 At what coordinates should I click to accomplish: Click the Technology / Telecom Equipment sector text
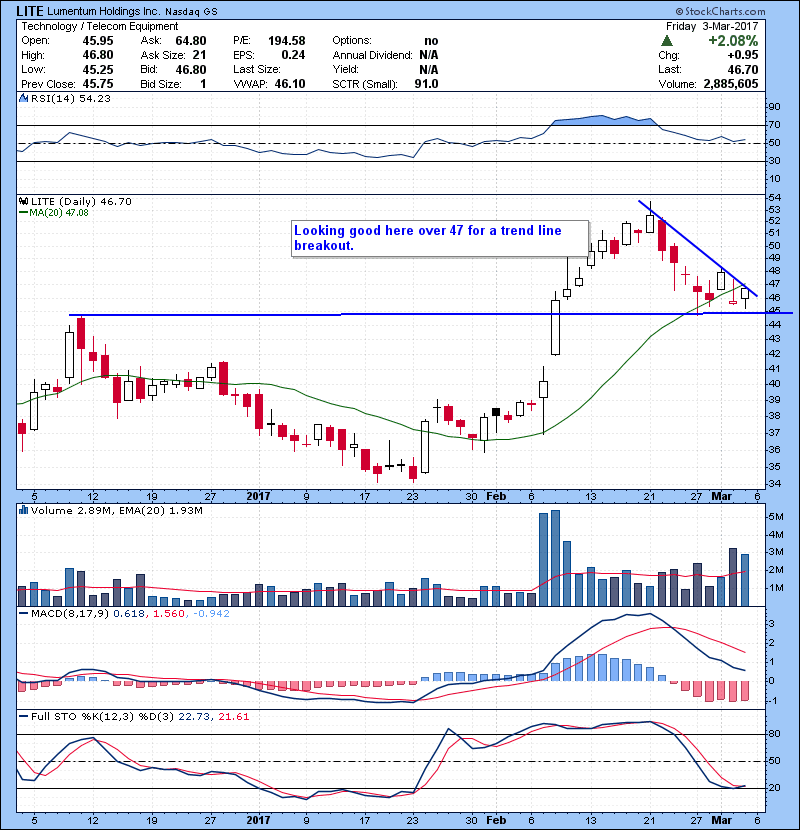[x=100, y=26]
